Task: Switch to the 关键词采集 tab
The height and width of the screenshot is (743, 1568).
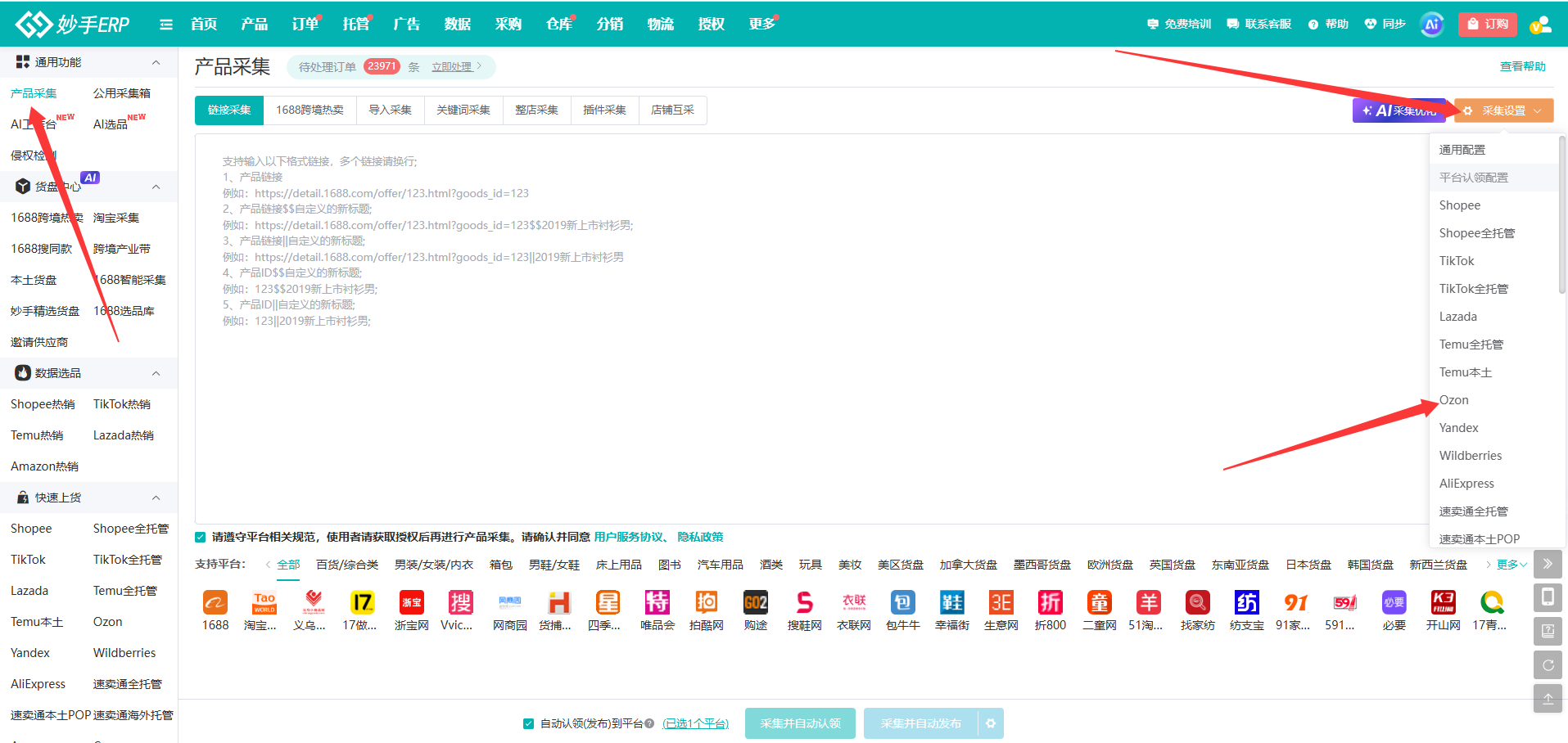Action: coord(463,110)
